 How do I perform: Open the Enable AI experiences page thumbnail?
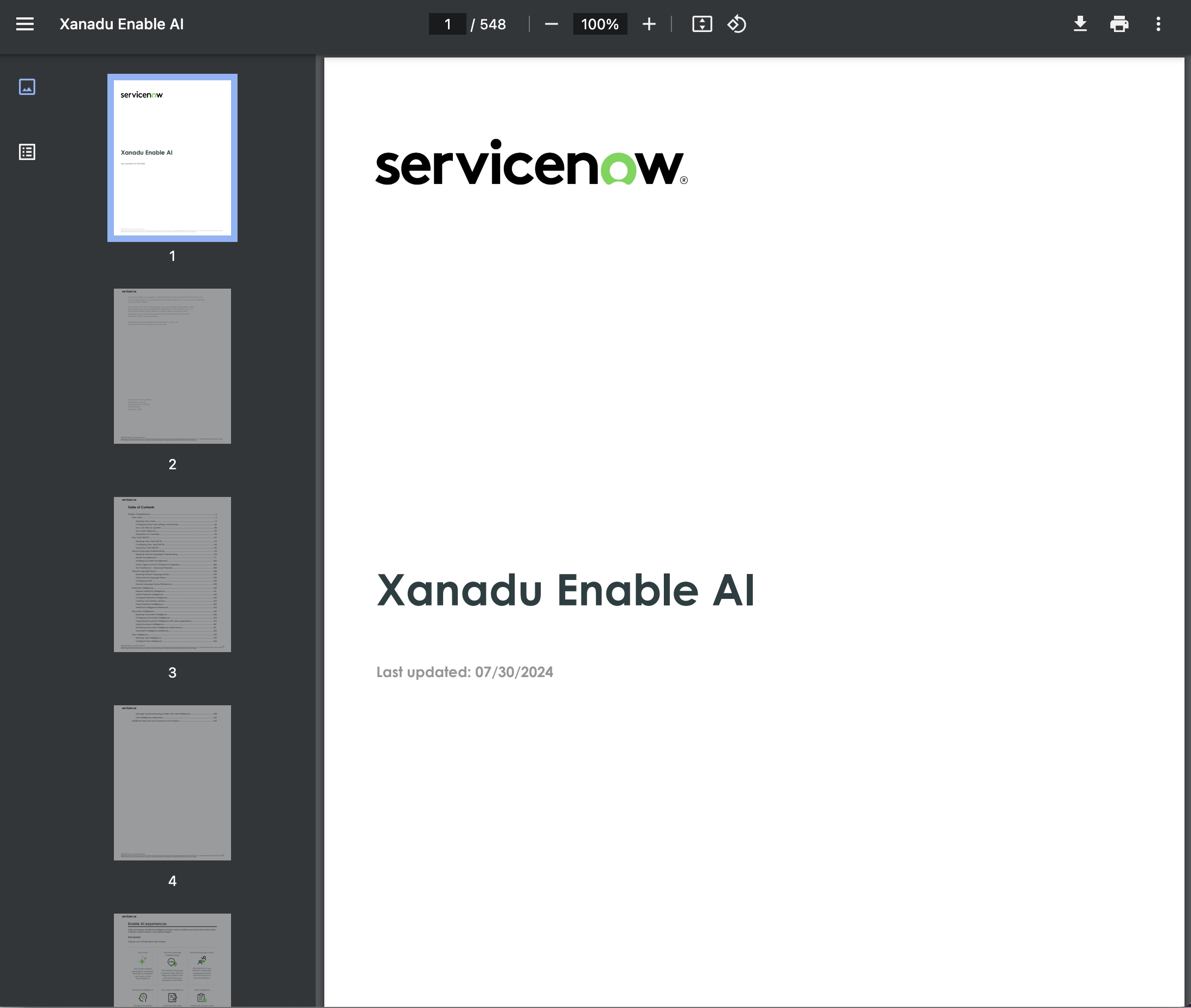(172, 960)
